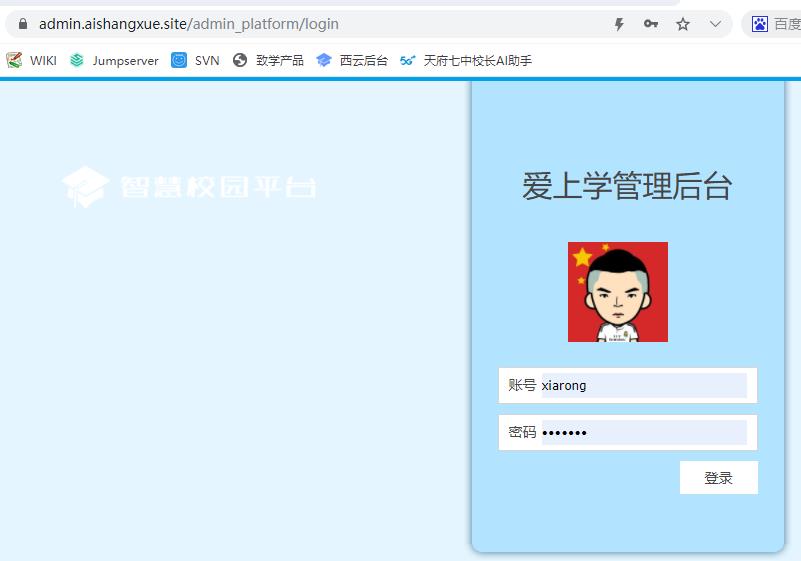Open the 天府七中校长AI助手 bookmark
801x561 pixels.
click(466, 60)
